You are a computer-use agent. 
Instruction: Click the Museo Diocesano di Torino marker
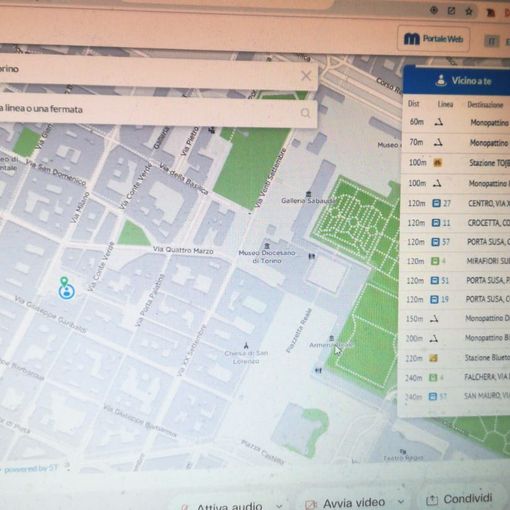267,246
